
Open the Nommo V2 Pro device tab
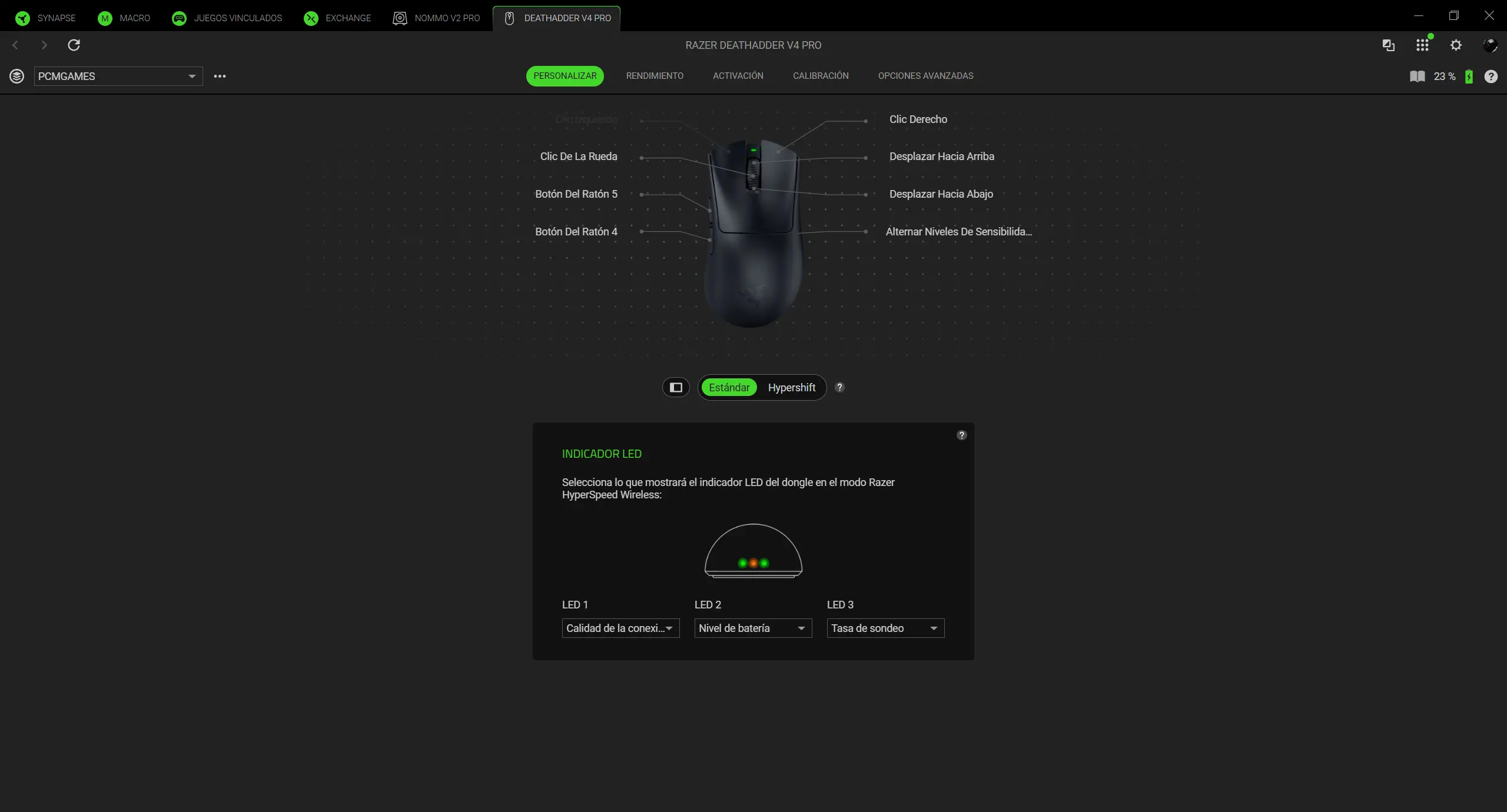(x=436, y=18)
